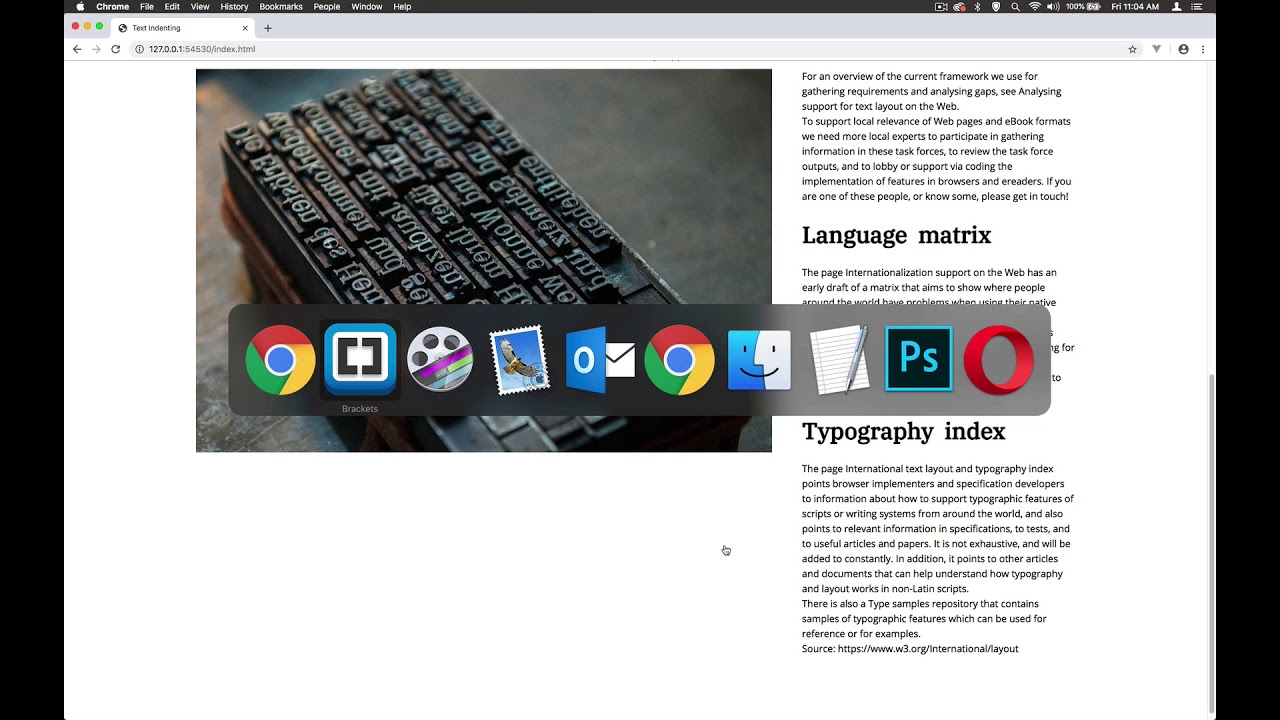Select the Text Indenting tab

tap(183, 28)
